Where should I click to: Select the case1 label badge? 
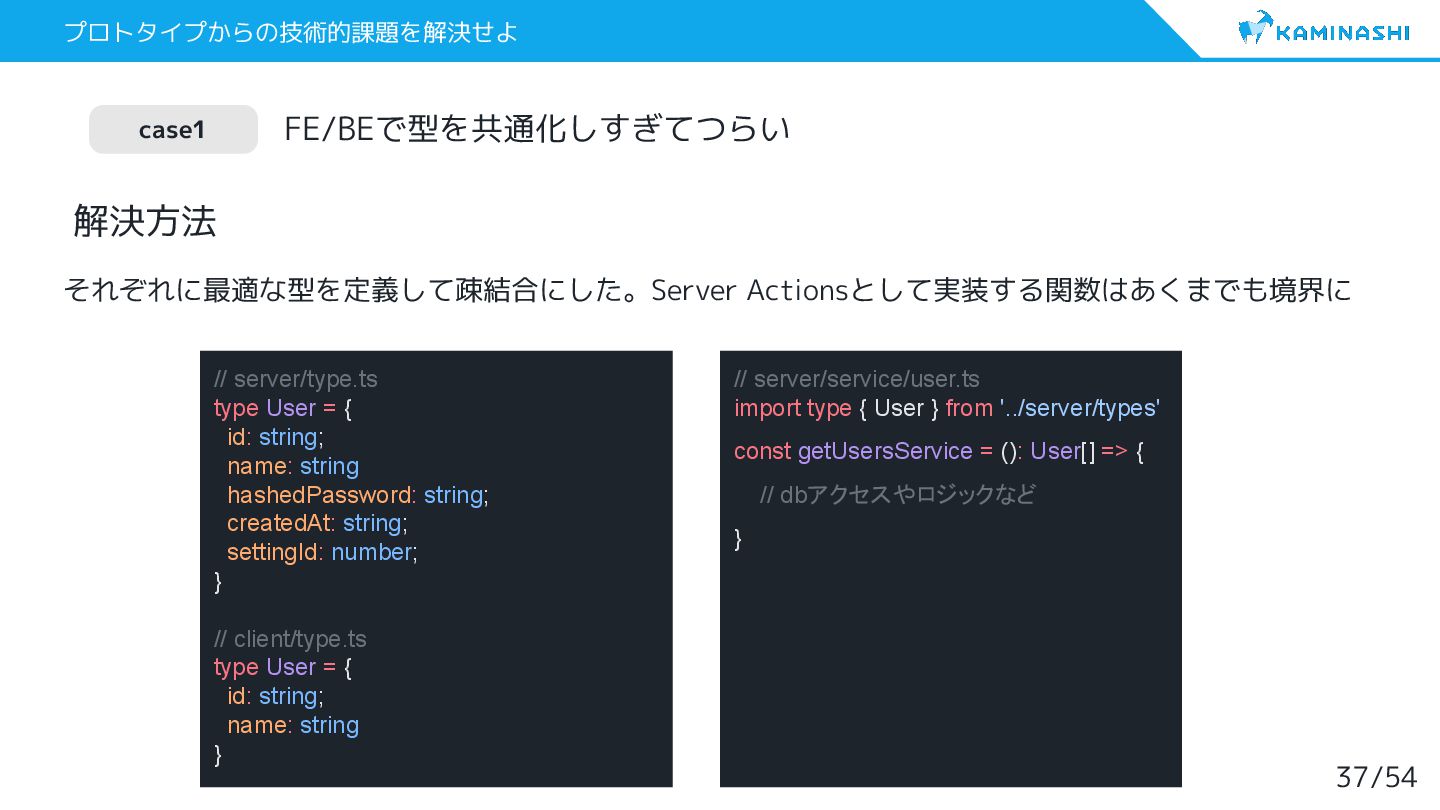tap(173, 129)
